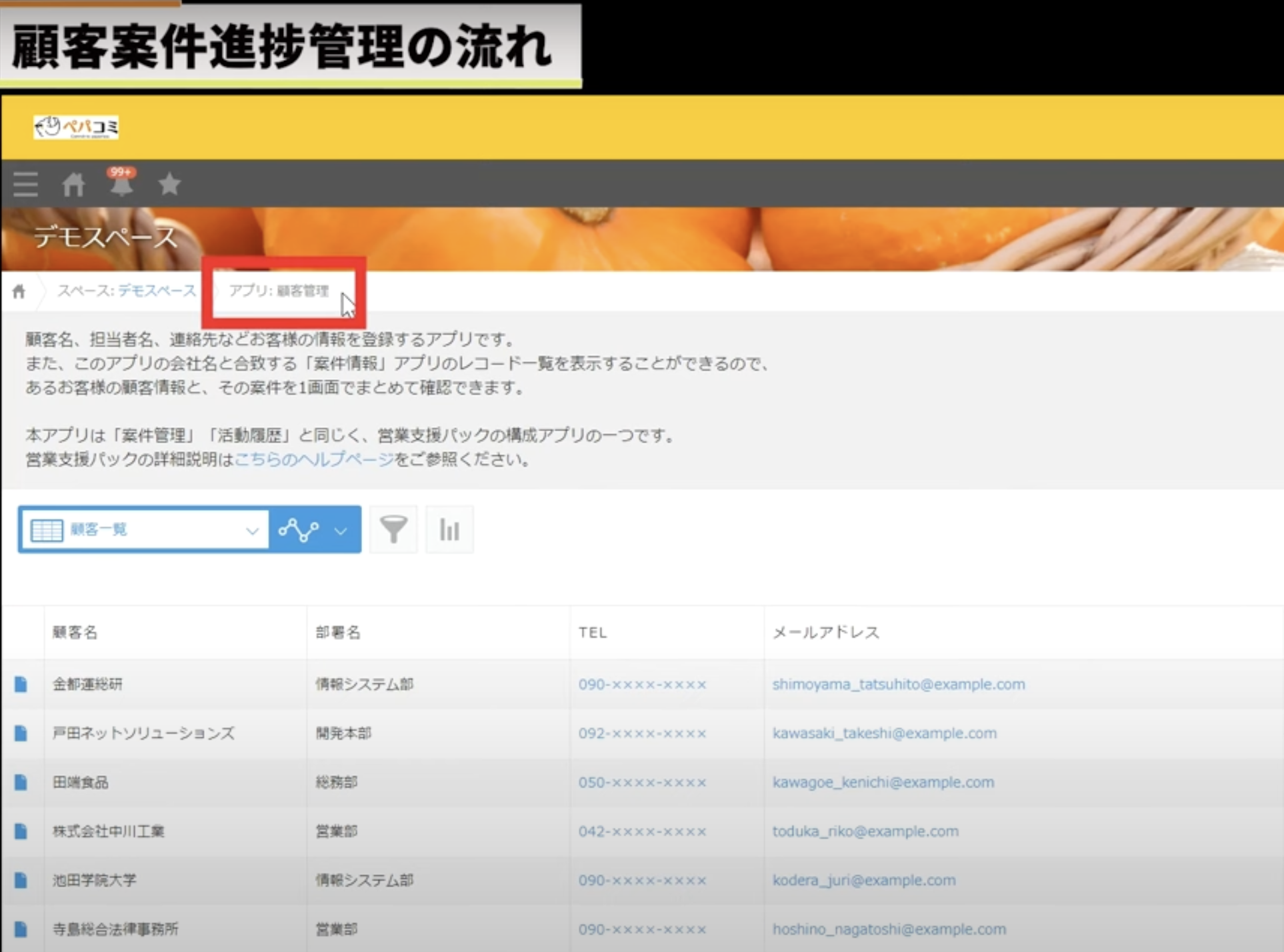Click the ペパコミ logo

(x=76, y=127)
